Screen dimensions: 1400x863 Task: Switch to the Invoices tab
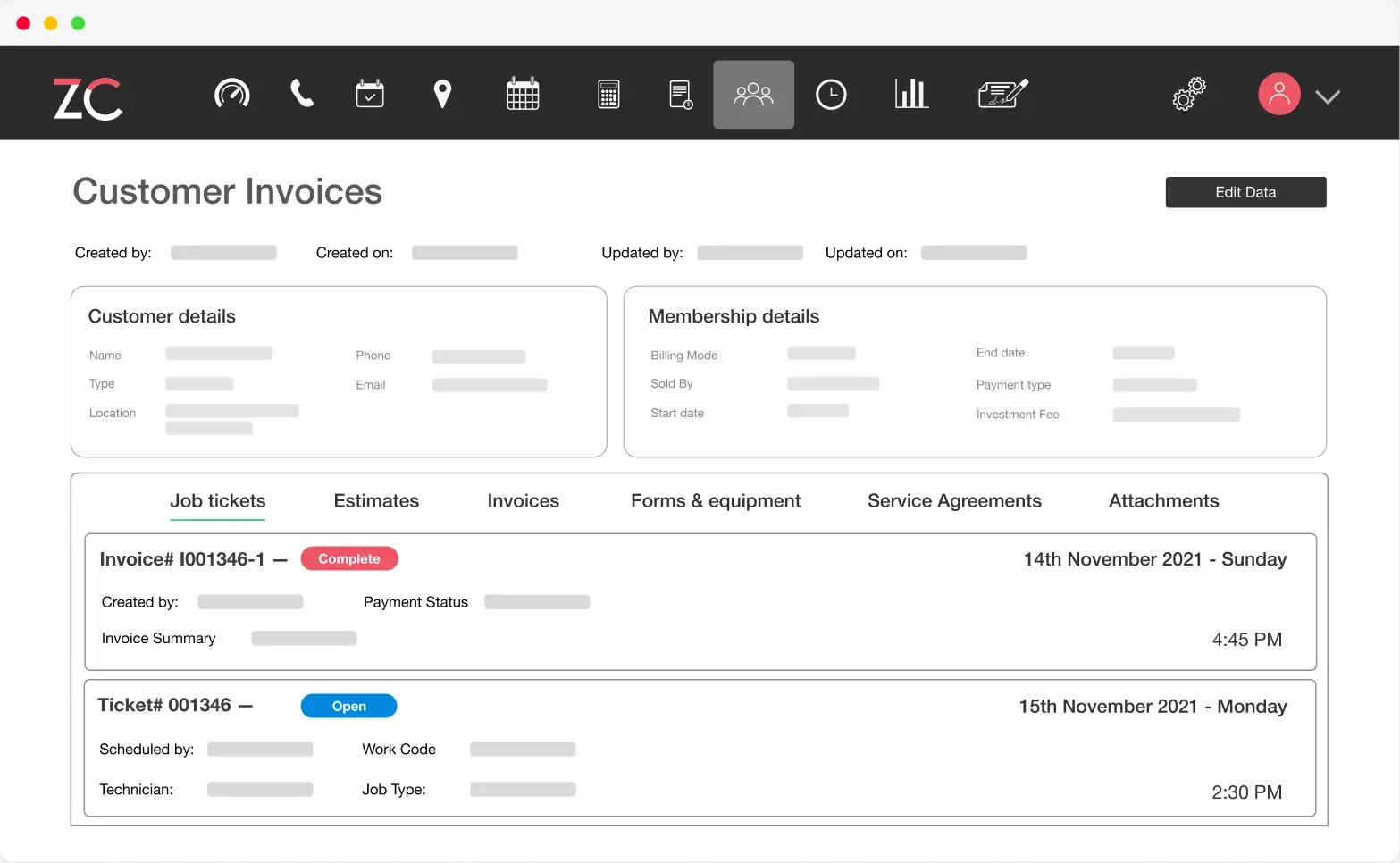tap(524, 501)
